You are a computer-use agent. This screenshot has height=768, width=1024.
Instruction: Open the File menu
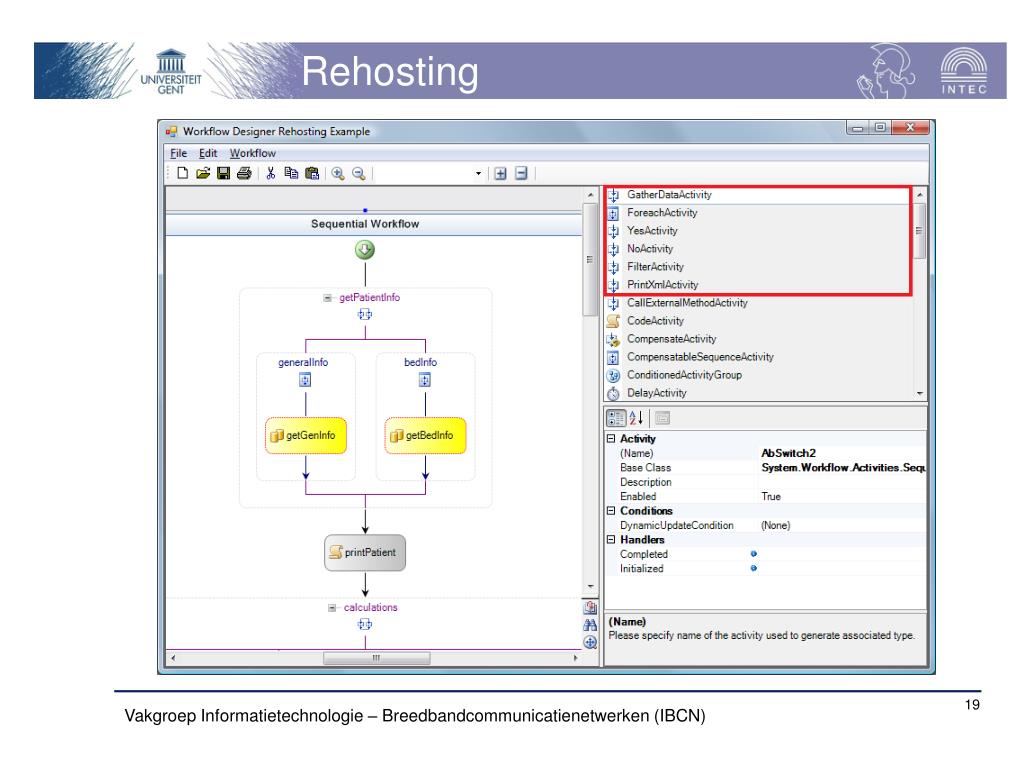pos(178,153)
